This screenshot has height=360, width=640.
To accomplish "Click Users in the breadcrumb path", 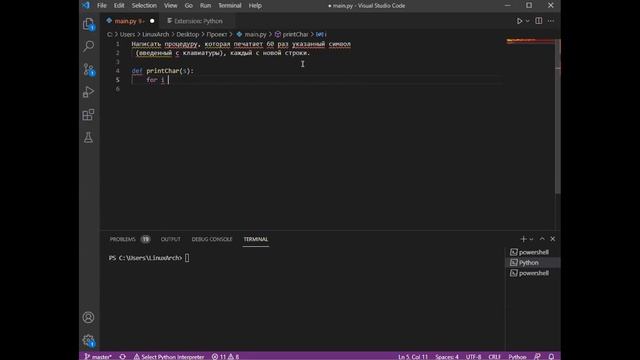I will (127, 34).
